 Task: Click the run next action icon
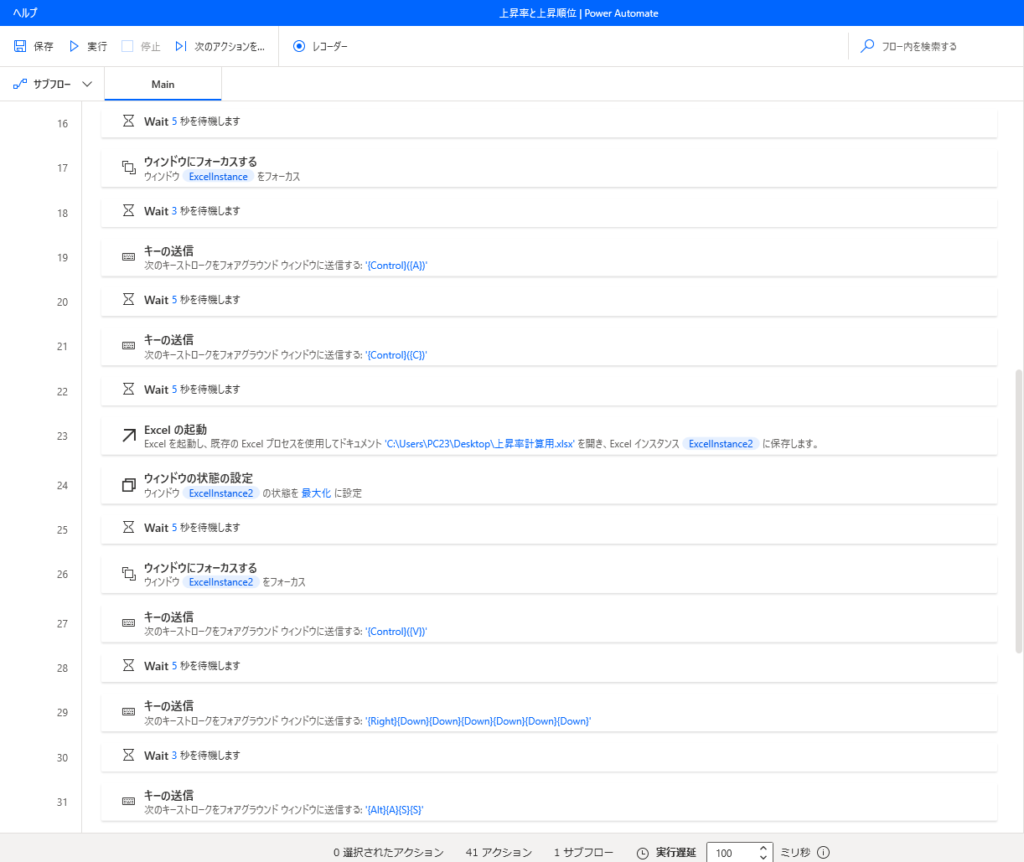[x=181, y=46]
